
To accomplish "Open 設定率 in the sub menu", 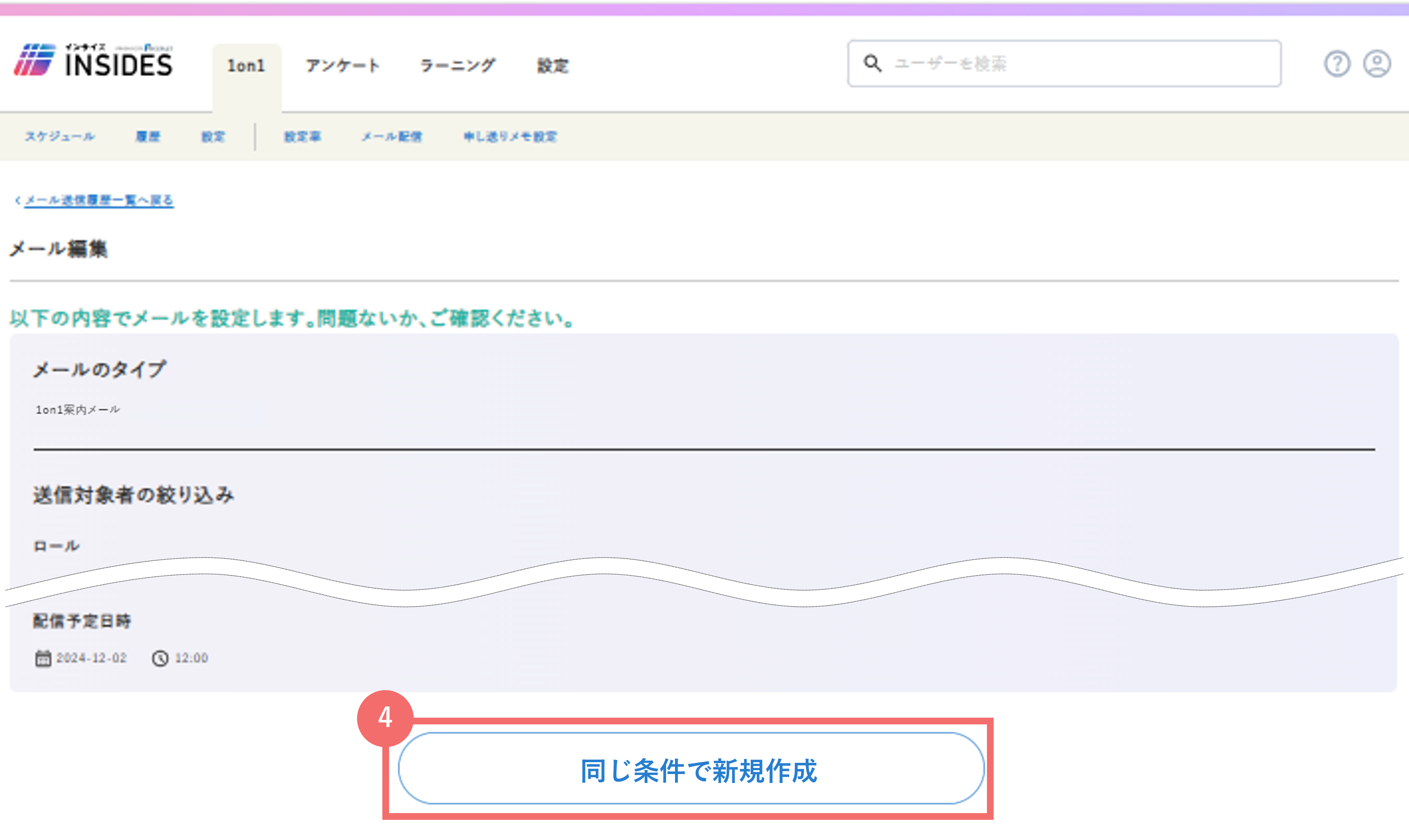I will coord(303,136).
